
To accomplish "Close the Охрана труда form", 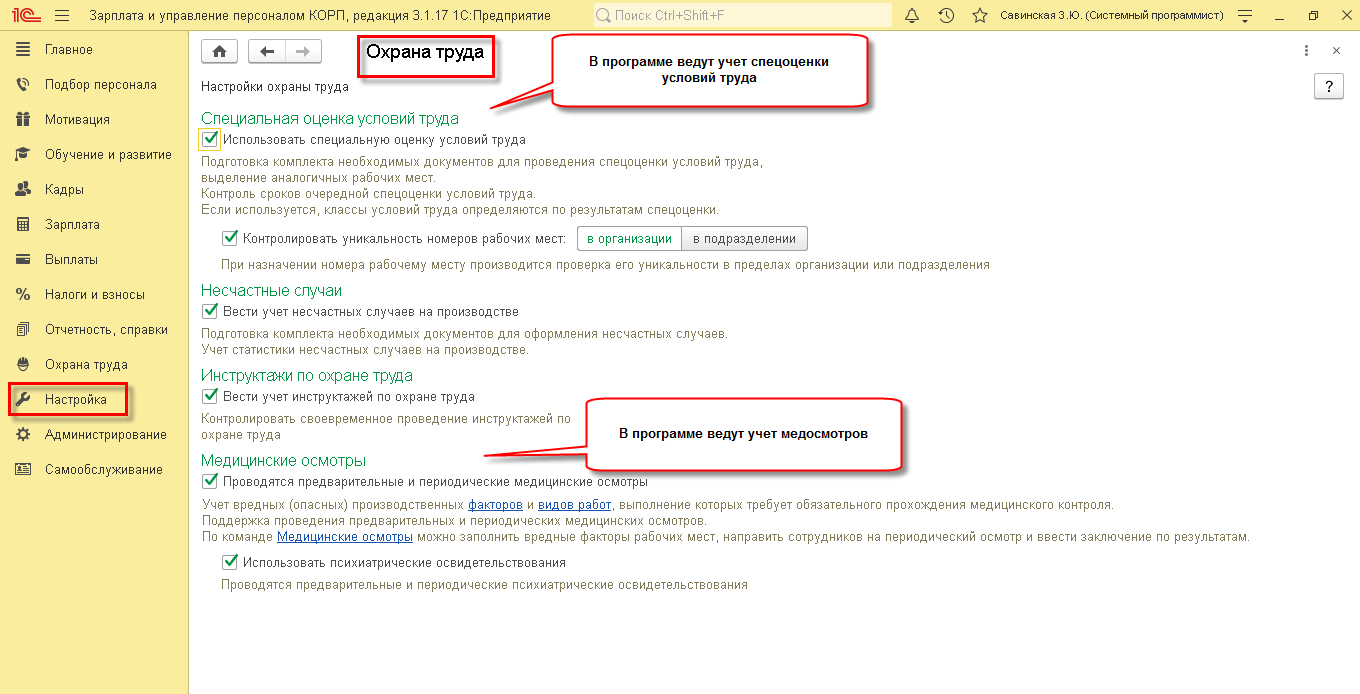I will [1336, 50].
